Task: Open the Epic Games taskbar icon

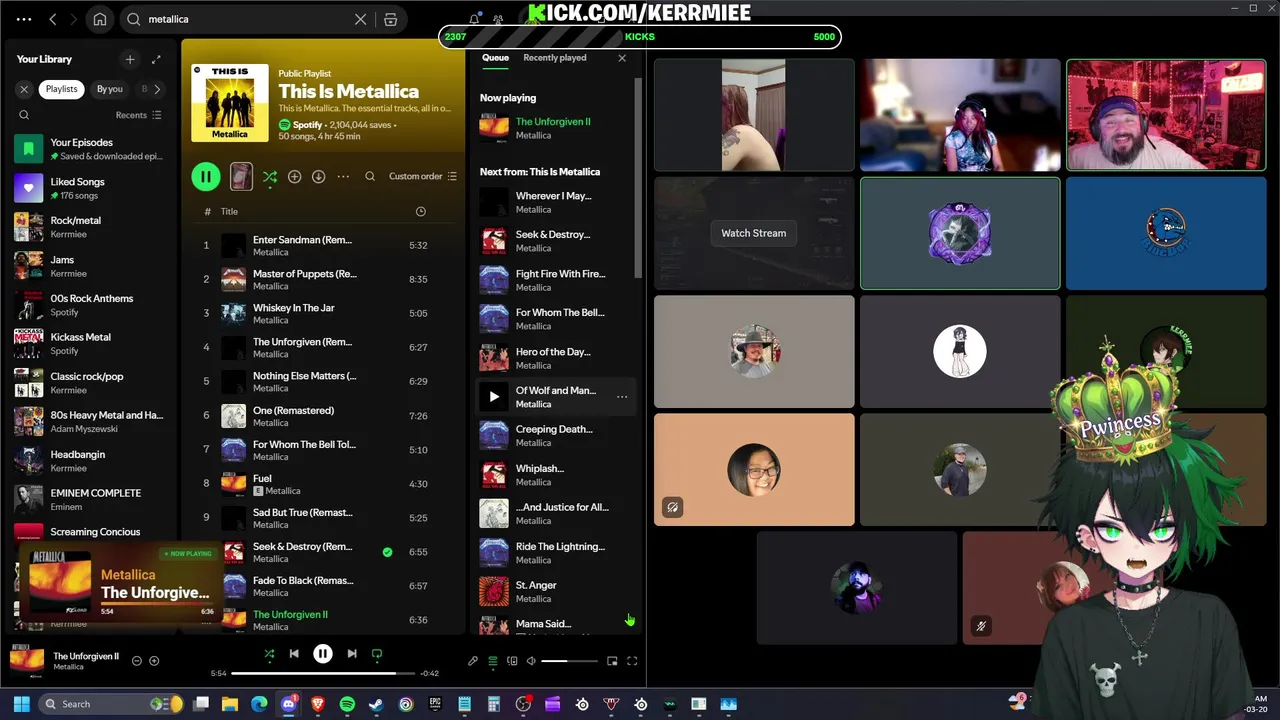Action: (x=435, y=704)
